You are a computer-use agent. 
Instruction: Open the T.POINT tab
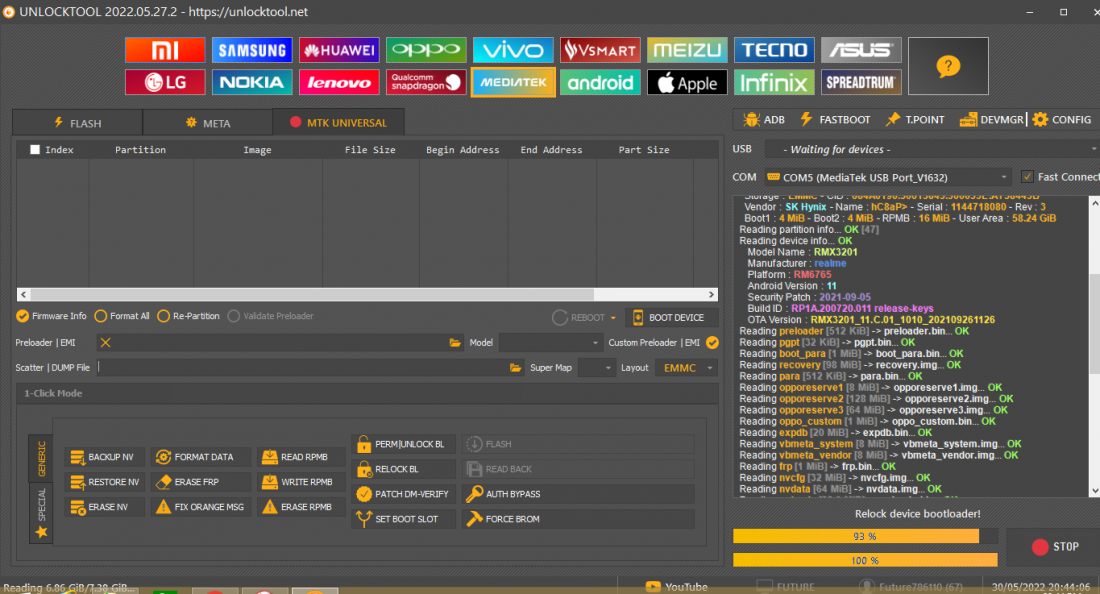915,119
